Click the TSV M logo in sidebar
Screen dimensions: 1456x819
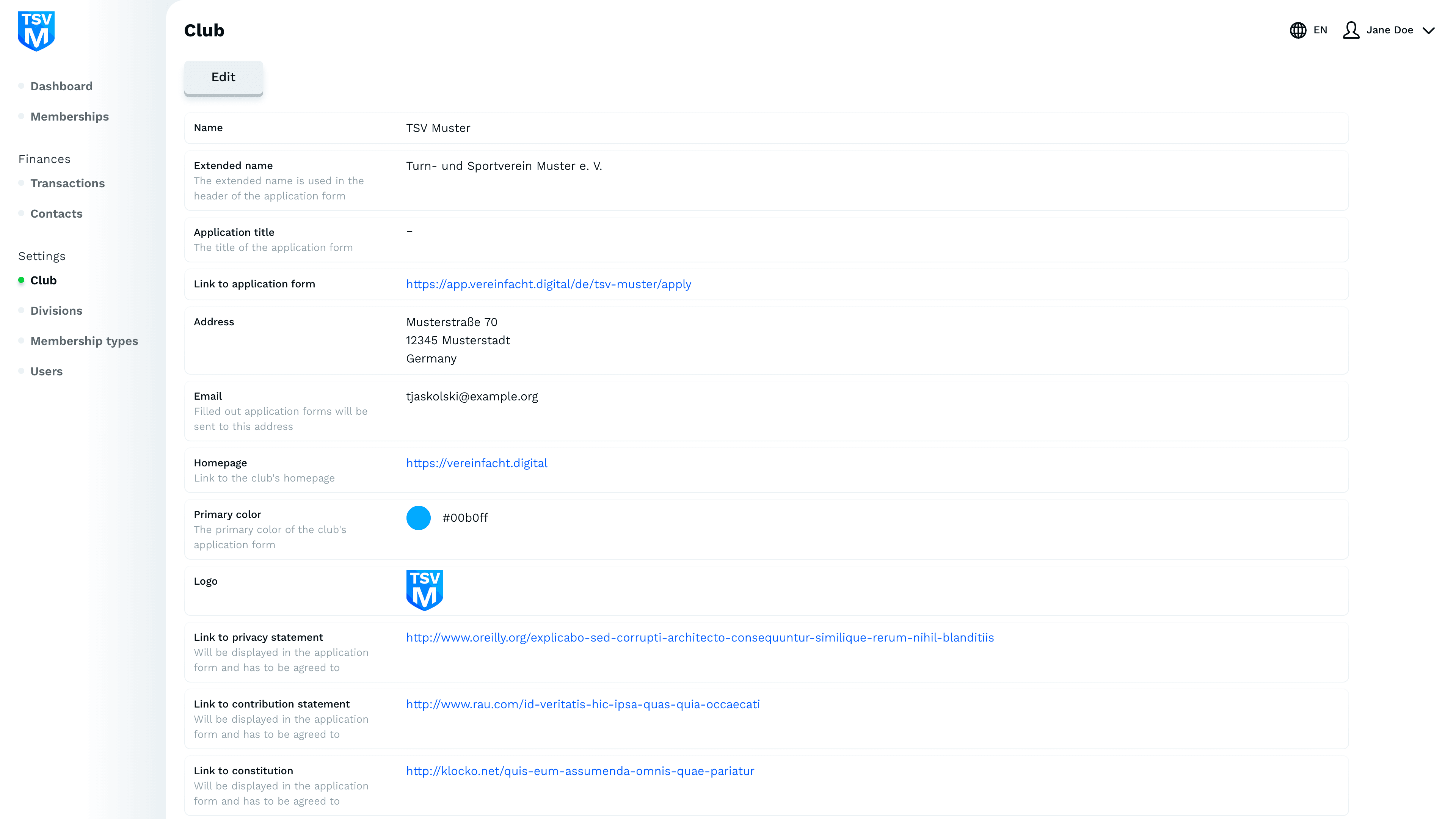(36, 31)
